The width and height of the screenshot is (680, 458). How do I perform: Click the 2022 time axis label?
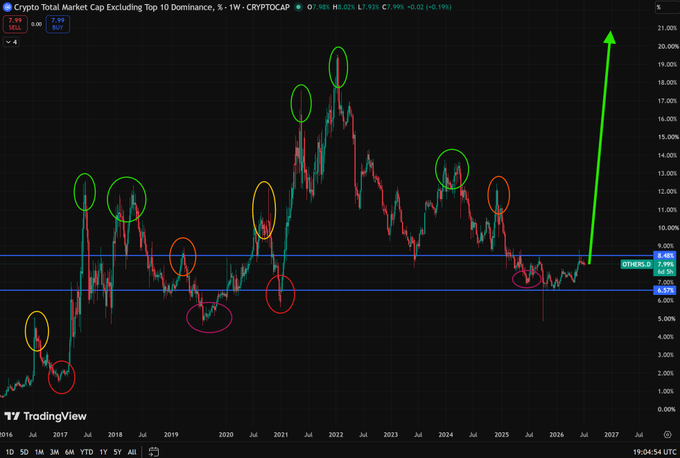pos(336,435)
